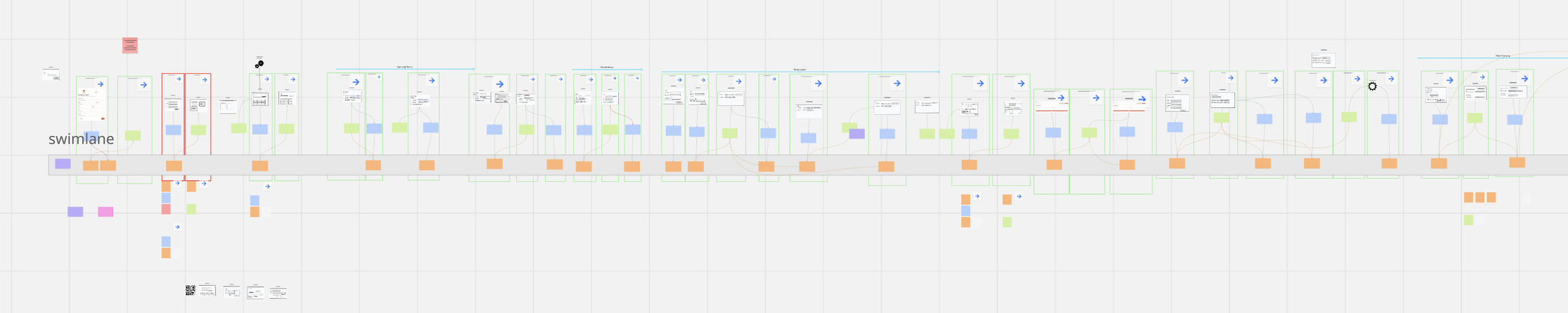
Task: Click the single black gear icon
Action: tap(1372, 86)
